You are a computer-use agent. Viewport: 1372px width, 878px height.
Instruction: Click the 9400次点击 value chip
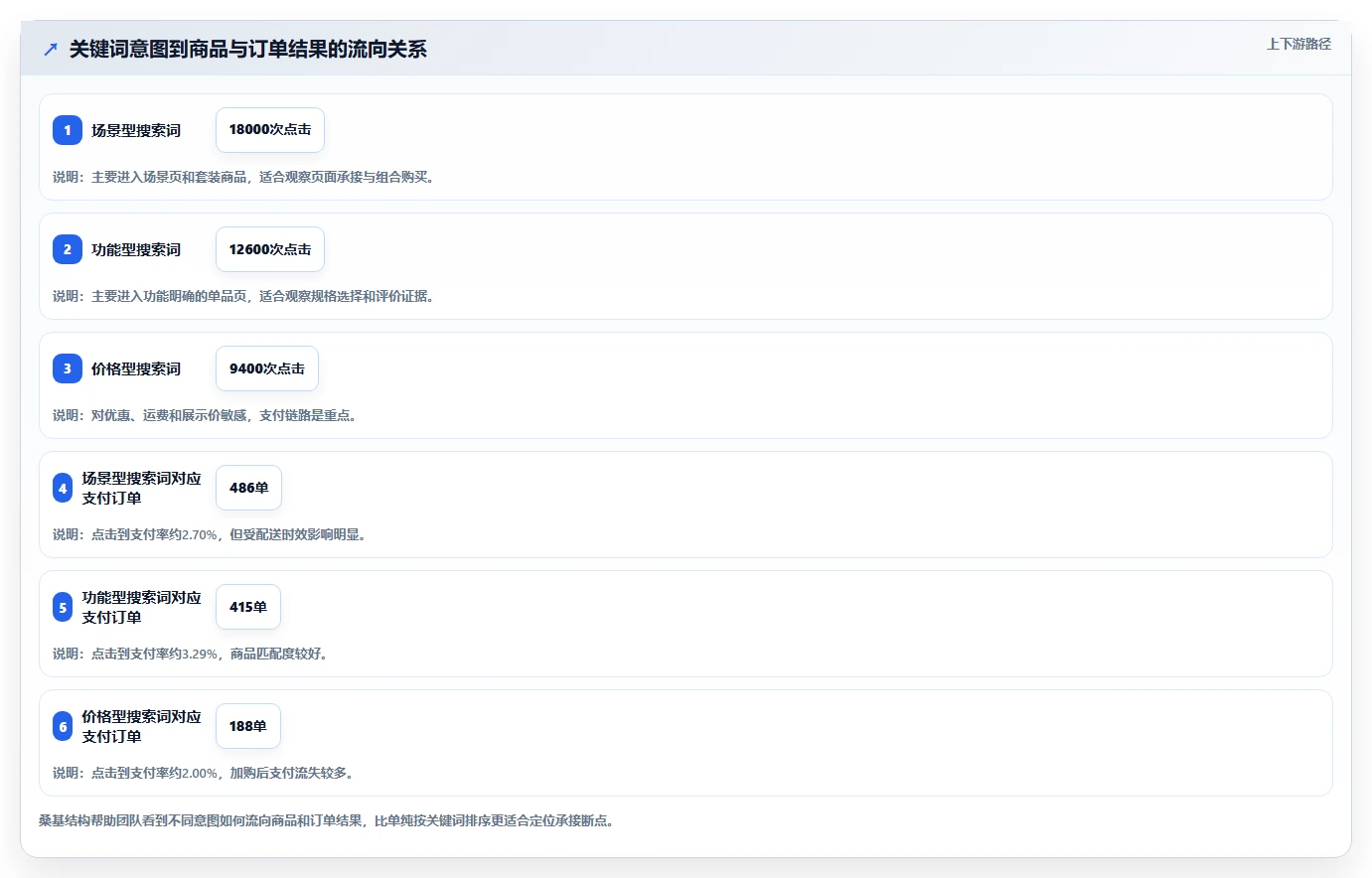267,368
